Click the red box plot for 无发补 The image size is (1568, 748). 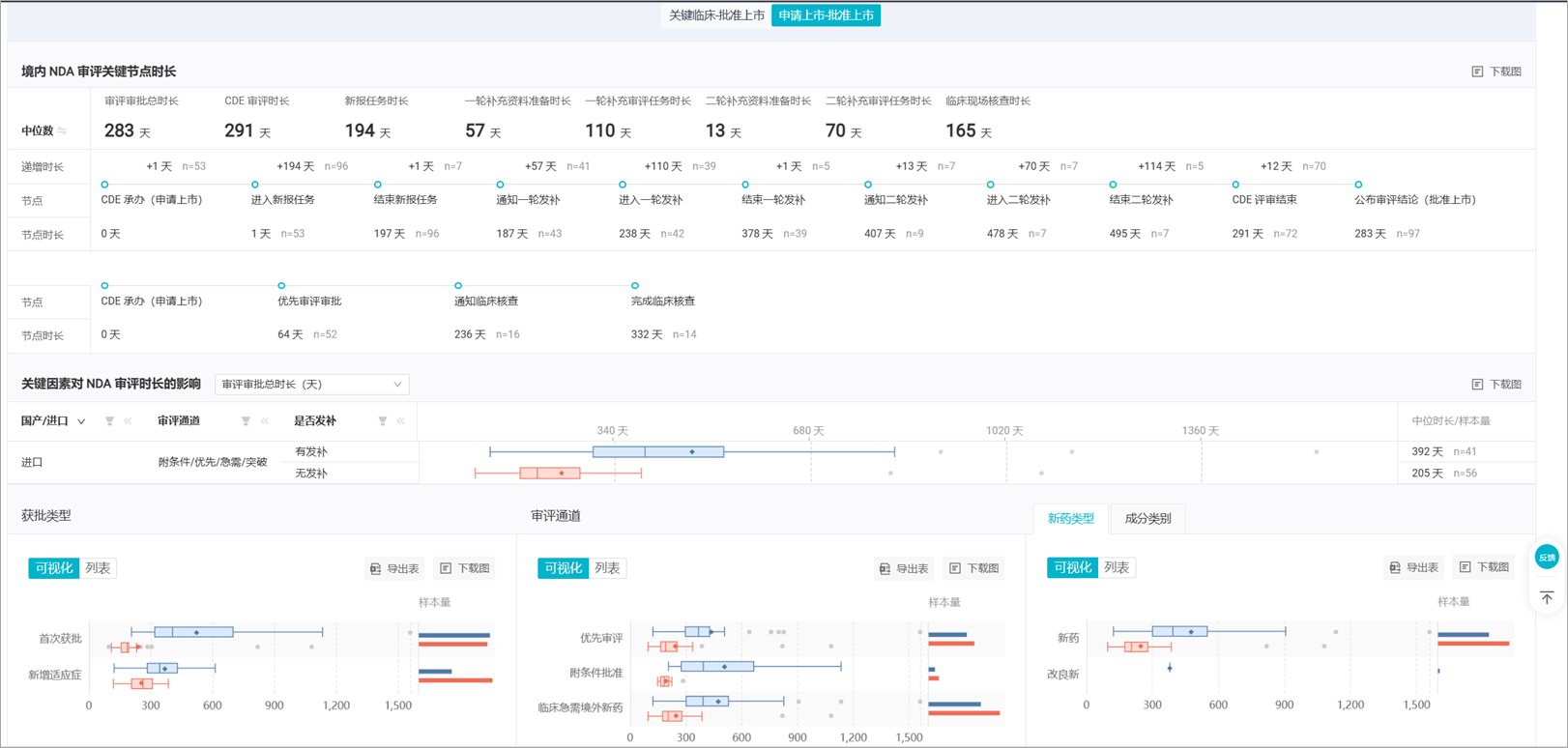(550, 474)
